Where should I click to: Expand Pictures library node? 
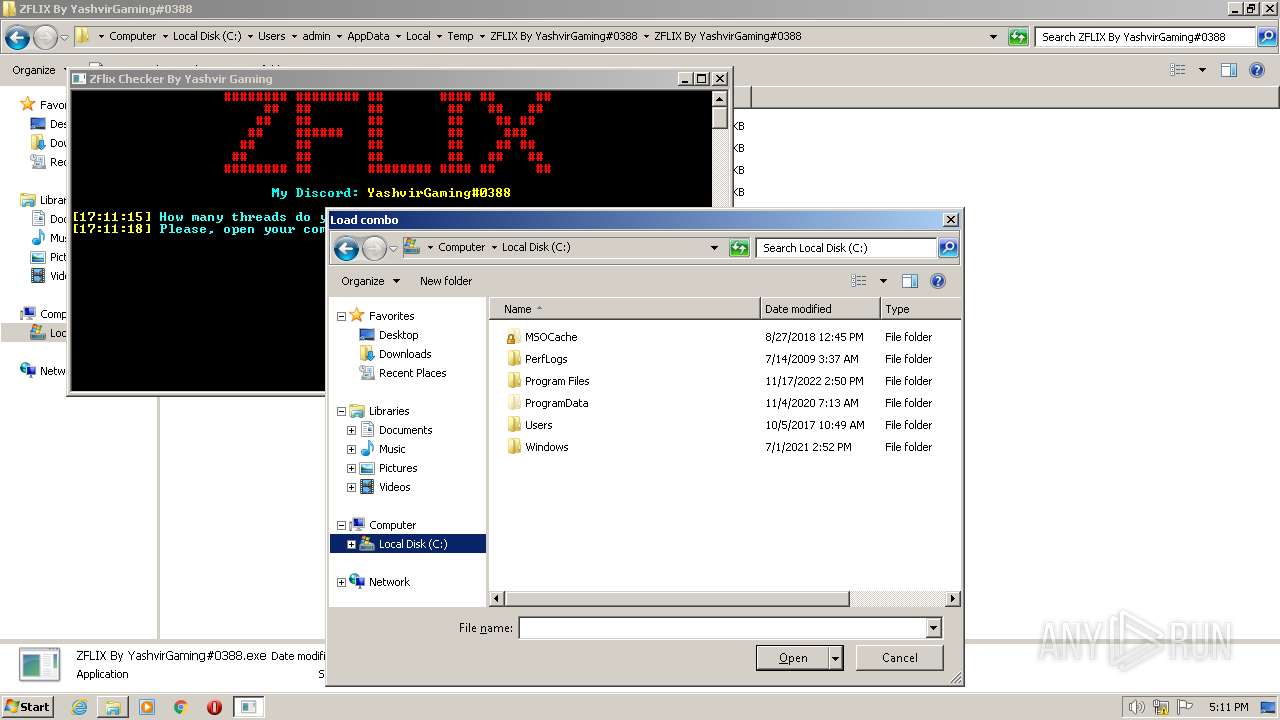click(351, 468)
